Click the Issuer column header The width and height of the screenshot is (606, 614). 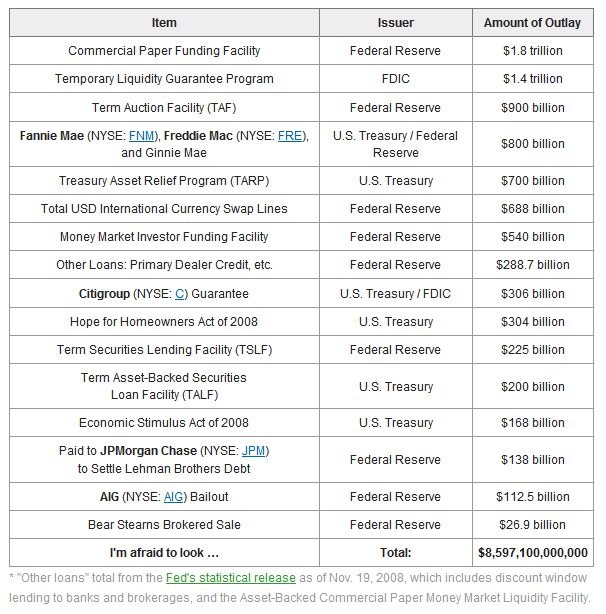point(396,23)
